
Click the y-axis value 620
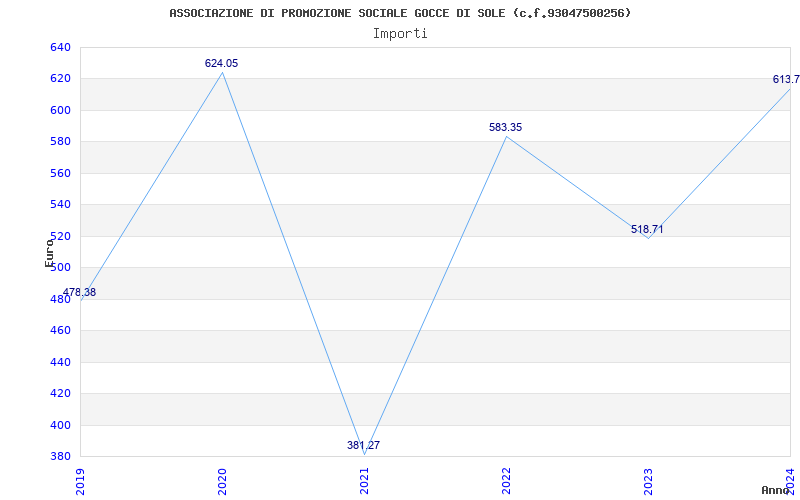coord(60,79)
